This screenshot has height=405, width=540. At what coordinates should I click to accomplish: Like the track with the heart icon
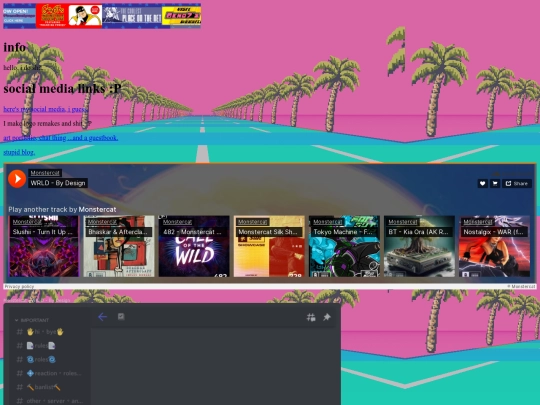pos(482,184)
